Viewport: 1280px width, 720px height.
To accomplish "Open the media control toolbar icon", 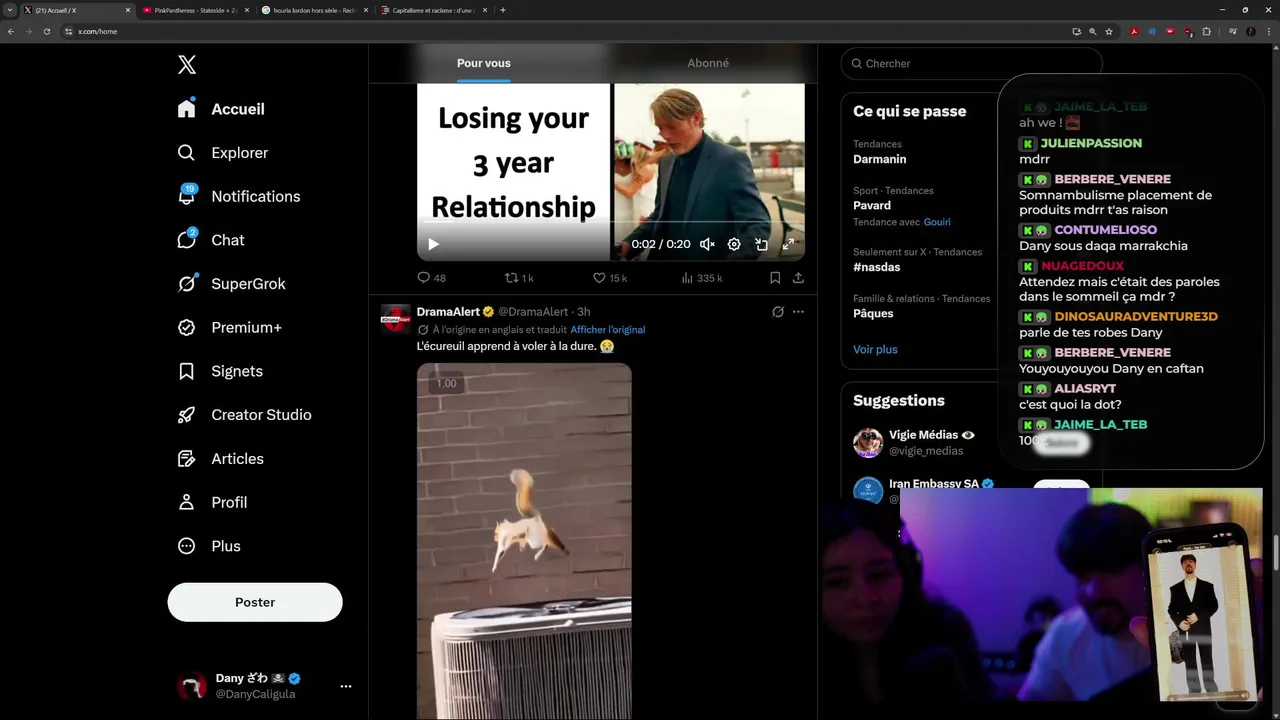I will (x=1233, y=31).
